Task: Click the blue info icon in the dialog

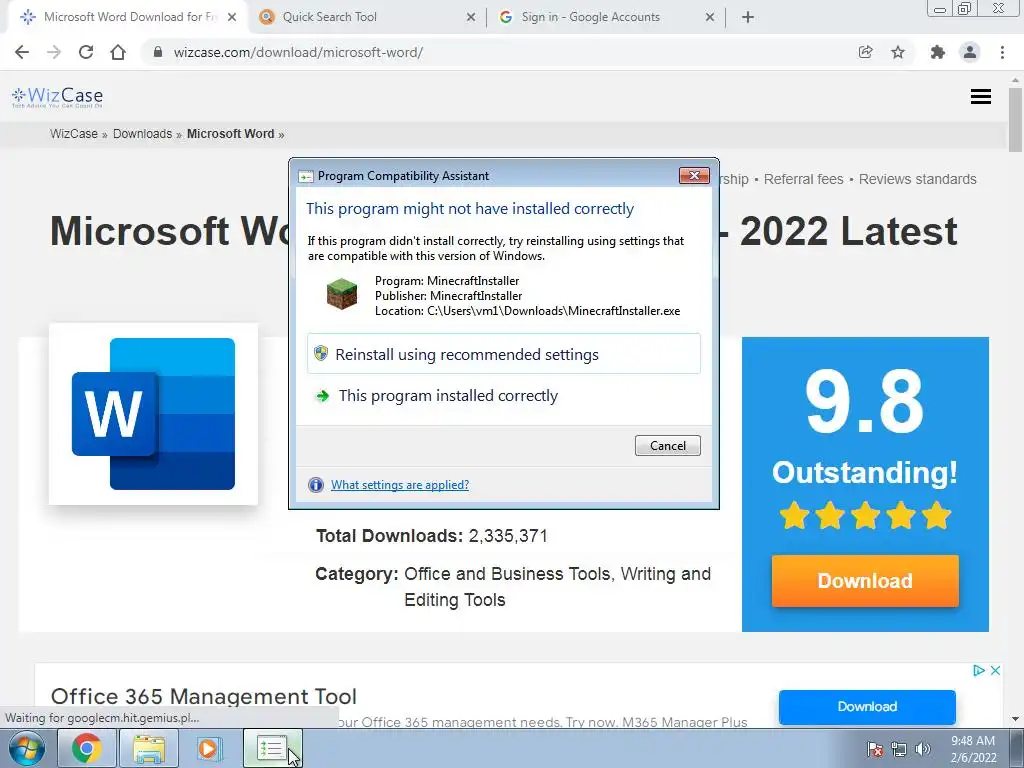Action: click(x=315, y=485)
